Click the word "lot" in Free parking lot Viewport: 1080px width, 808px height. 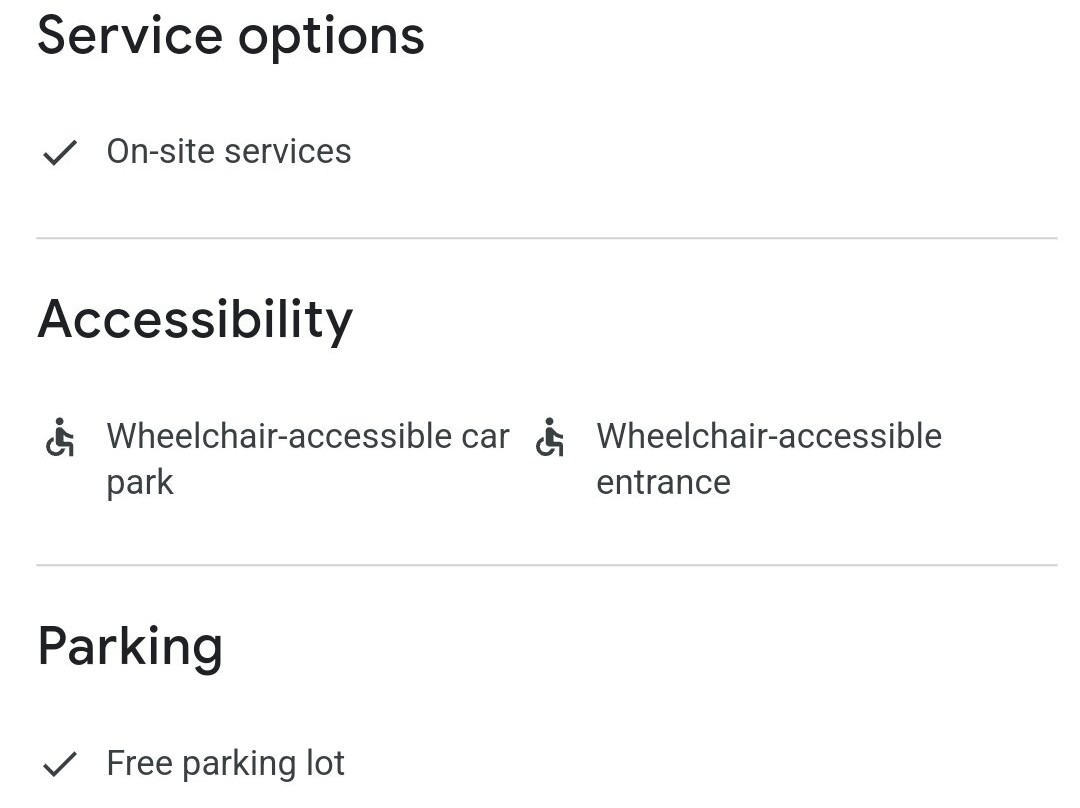pyautogui.click(x=325, y=764)
